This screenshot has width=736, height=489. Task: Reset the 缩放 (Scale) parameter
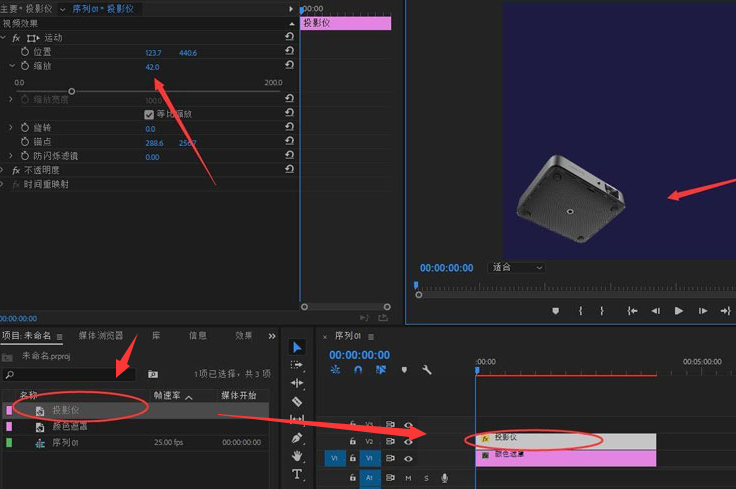point(289,66)
